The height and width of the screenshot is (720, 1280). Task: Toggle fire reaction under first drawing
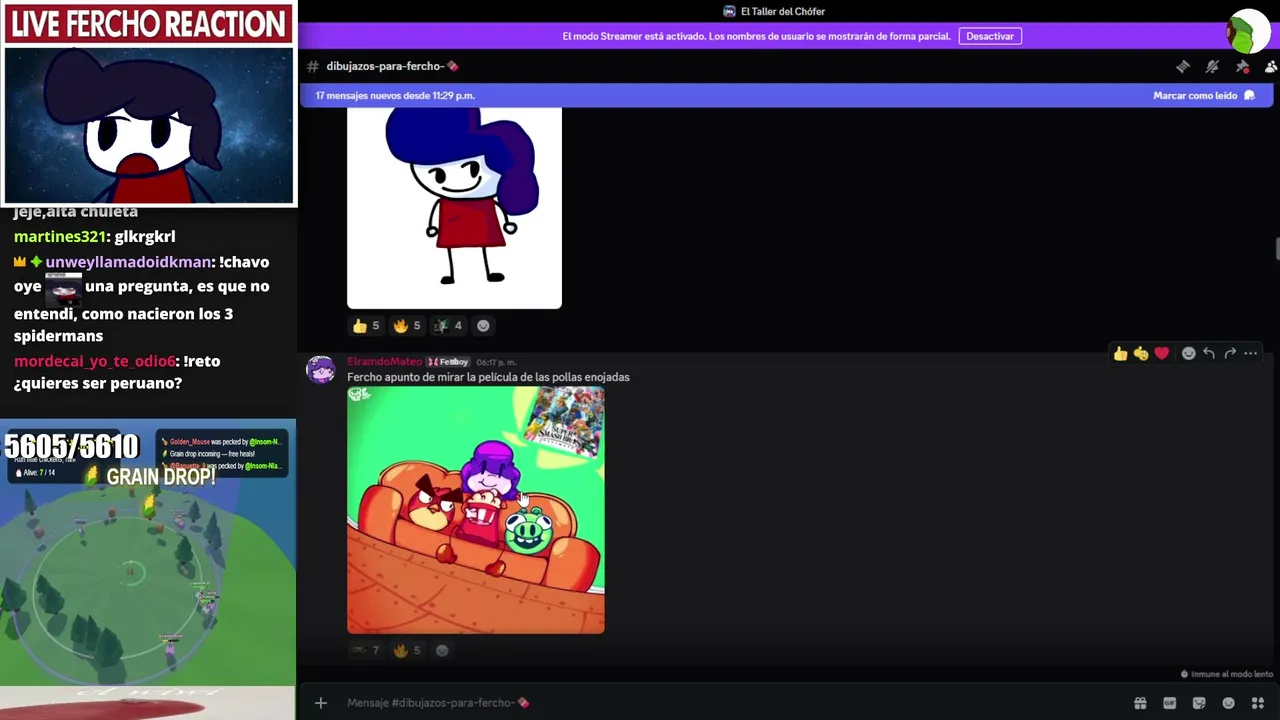pyautogui.click(x=406, y=326)
